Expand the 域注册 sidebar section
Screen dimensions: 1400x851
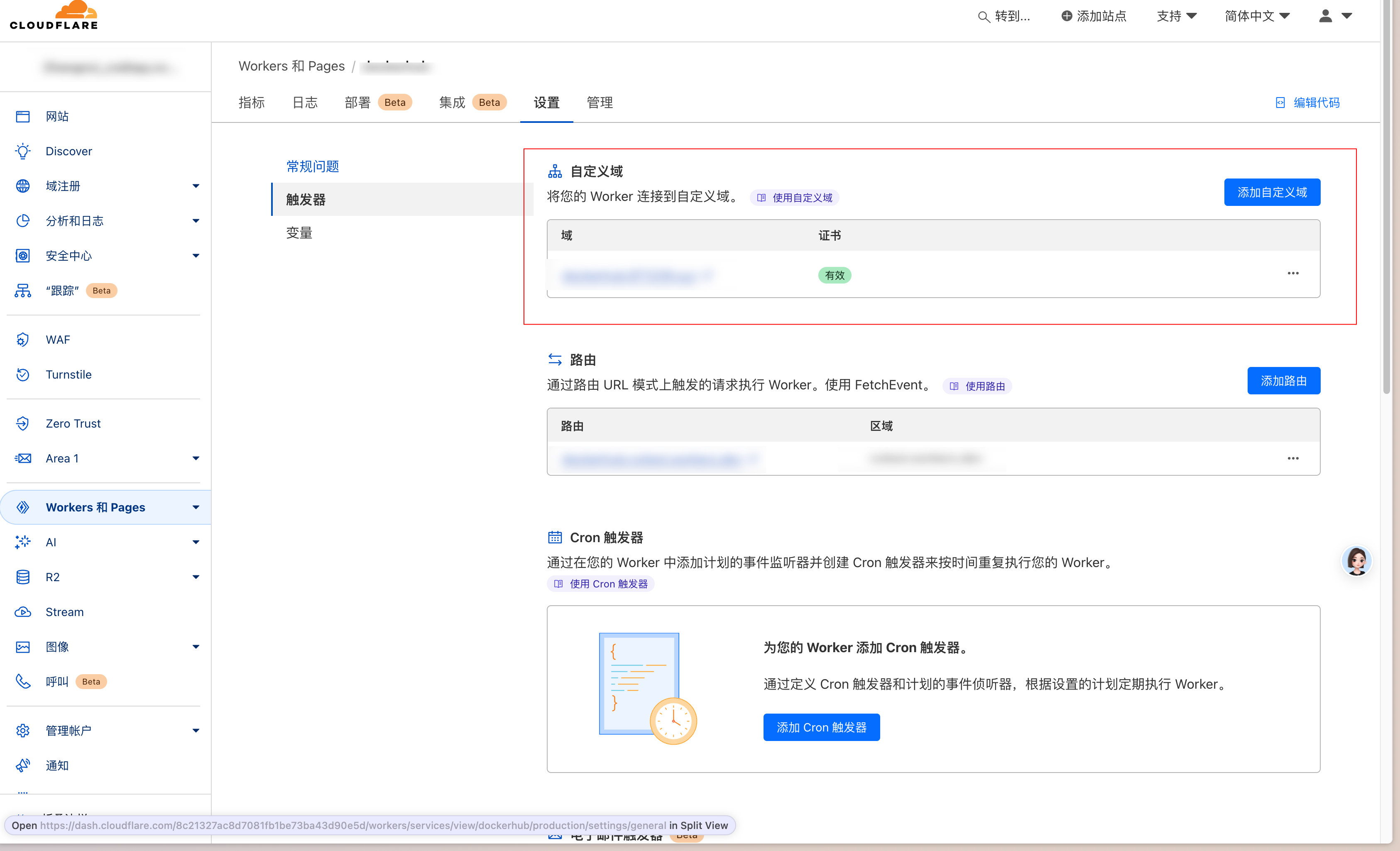pyautogui.click(x=196, y=186)
